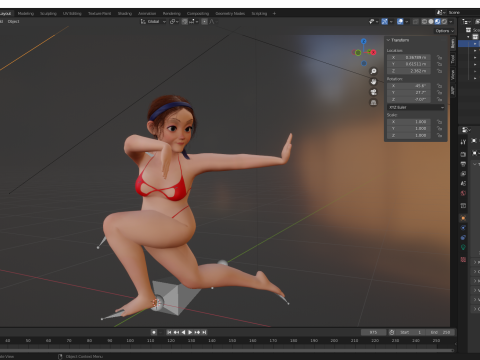Viewport: 480px width, 360px height.
Task: Toggle viewport gizmos visibility
Action: 385,22
